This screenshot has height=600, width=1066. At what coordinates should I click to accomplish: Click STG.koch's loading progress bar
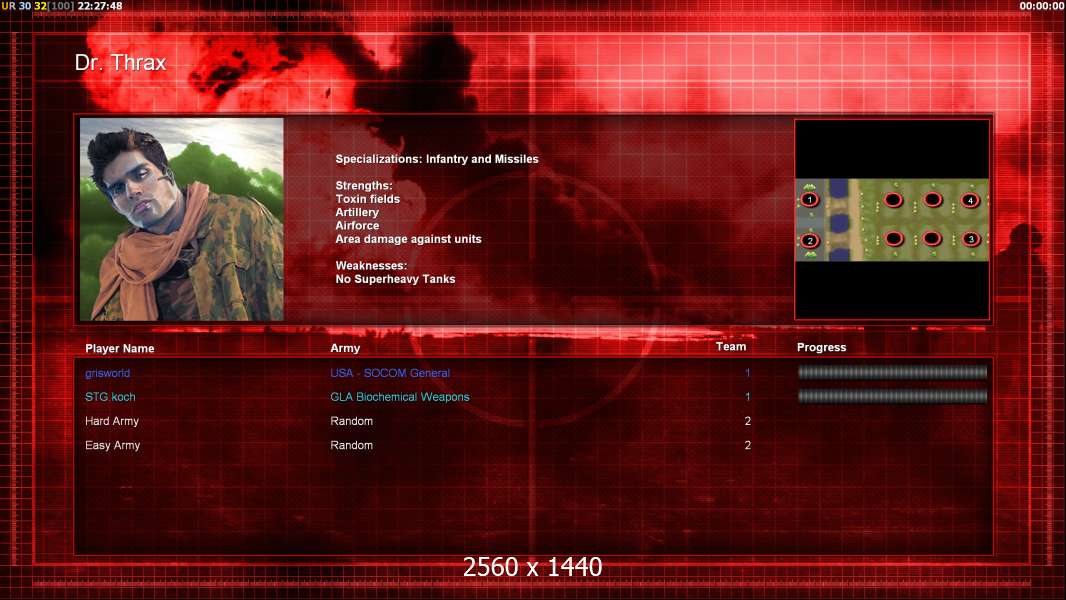coord(892,396)
